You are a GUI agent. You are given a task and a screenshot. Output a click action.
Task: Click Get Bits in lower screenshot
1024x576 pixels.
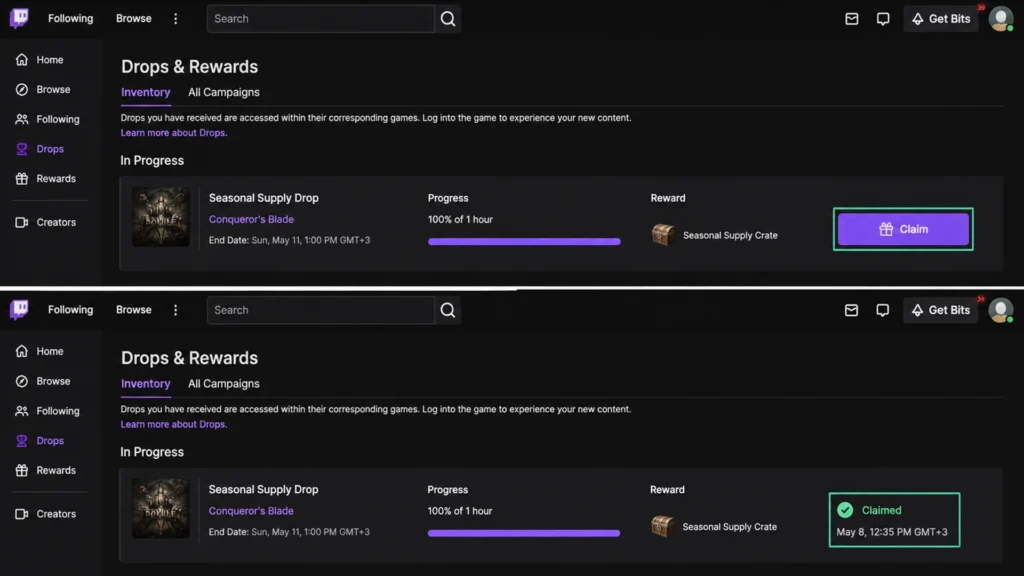coord(941,310)
